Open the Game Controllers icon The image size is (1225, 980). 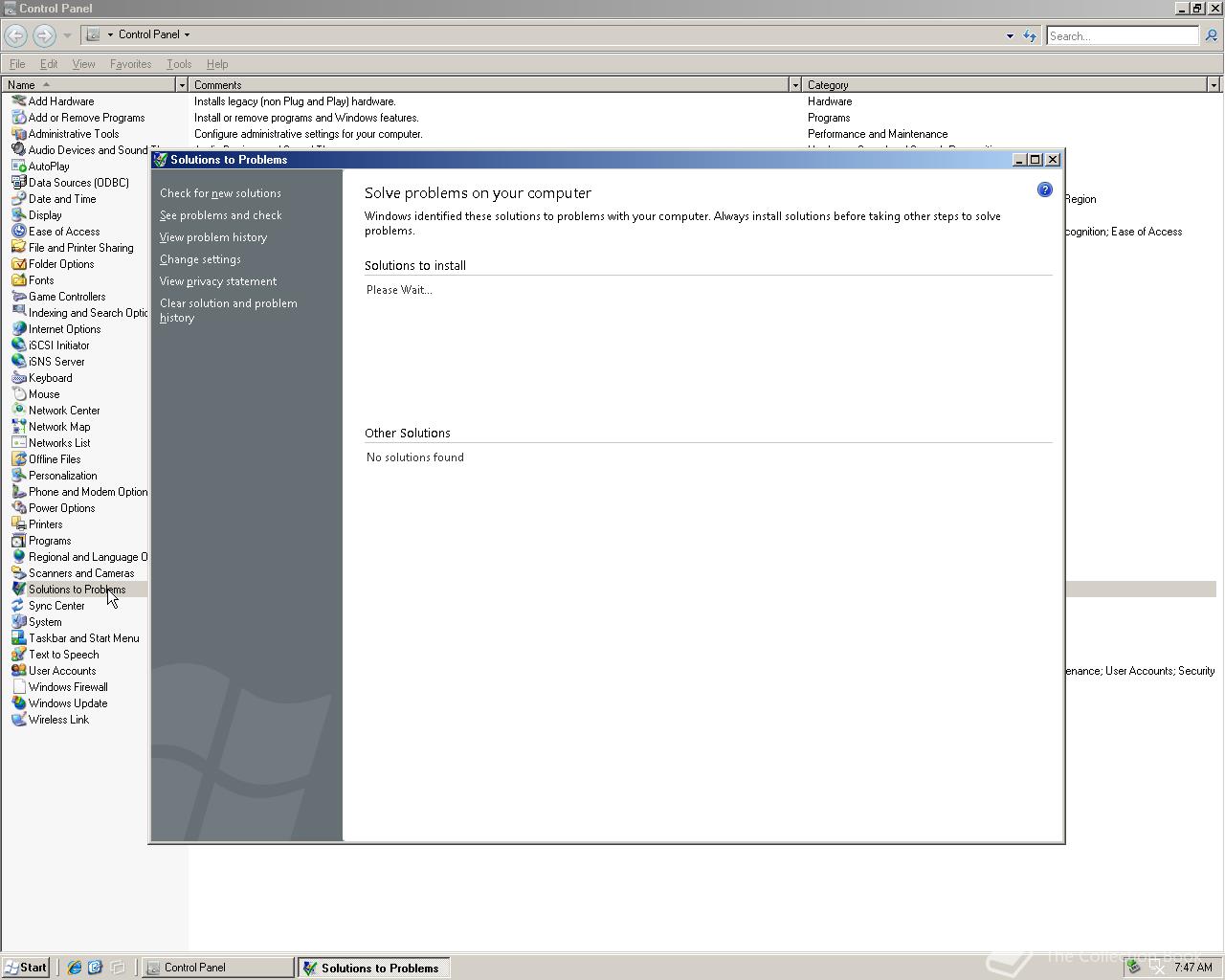pyautogui.click(x=18, y=296)
